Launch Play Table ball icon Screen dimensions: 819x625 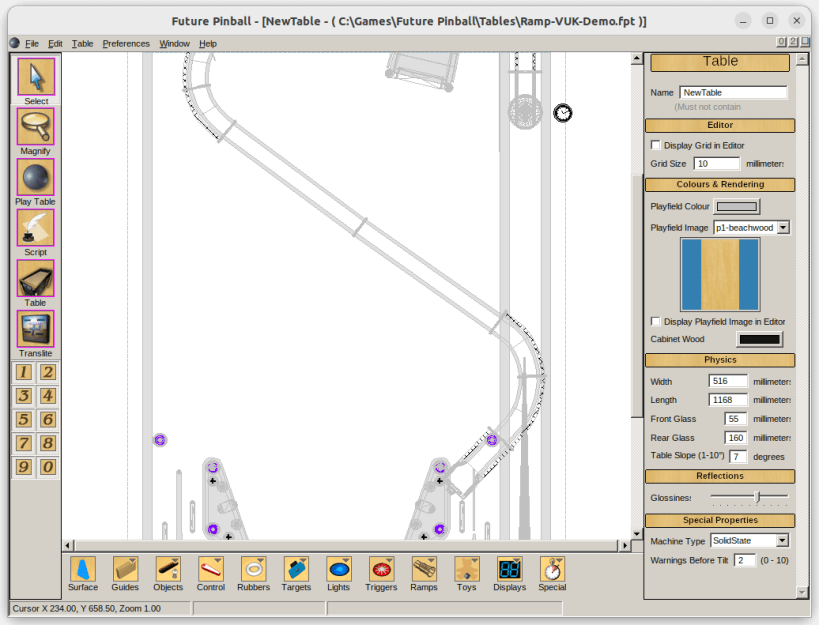point(36,177)
